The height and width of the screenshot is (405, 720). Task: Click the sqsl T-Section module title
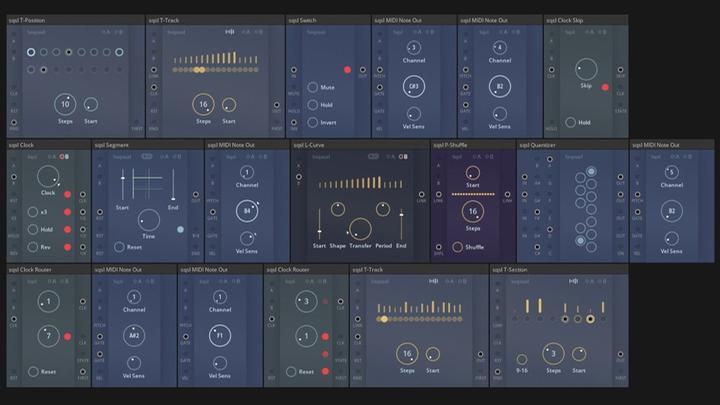pyautogui.click(x=510, y=270)
